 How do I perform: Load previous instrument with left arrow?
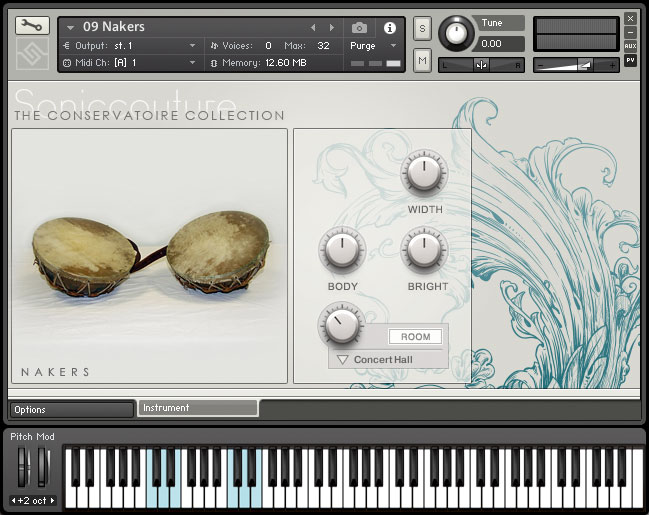pyautogui.click(x=313, y=27)
